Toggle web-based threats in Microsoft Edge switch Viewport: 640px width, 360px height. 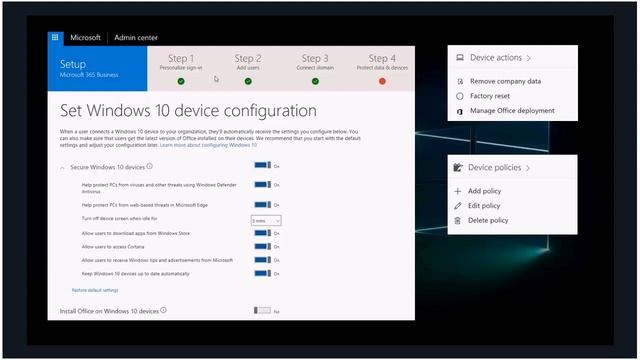point(262,204)
